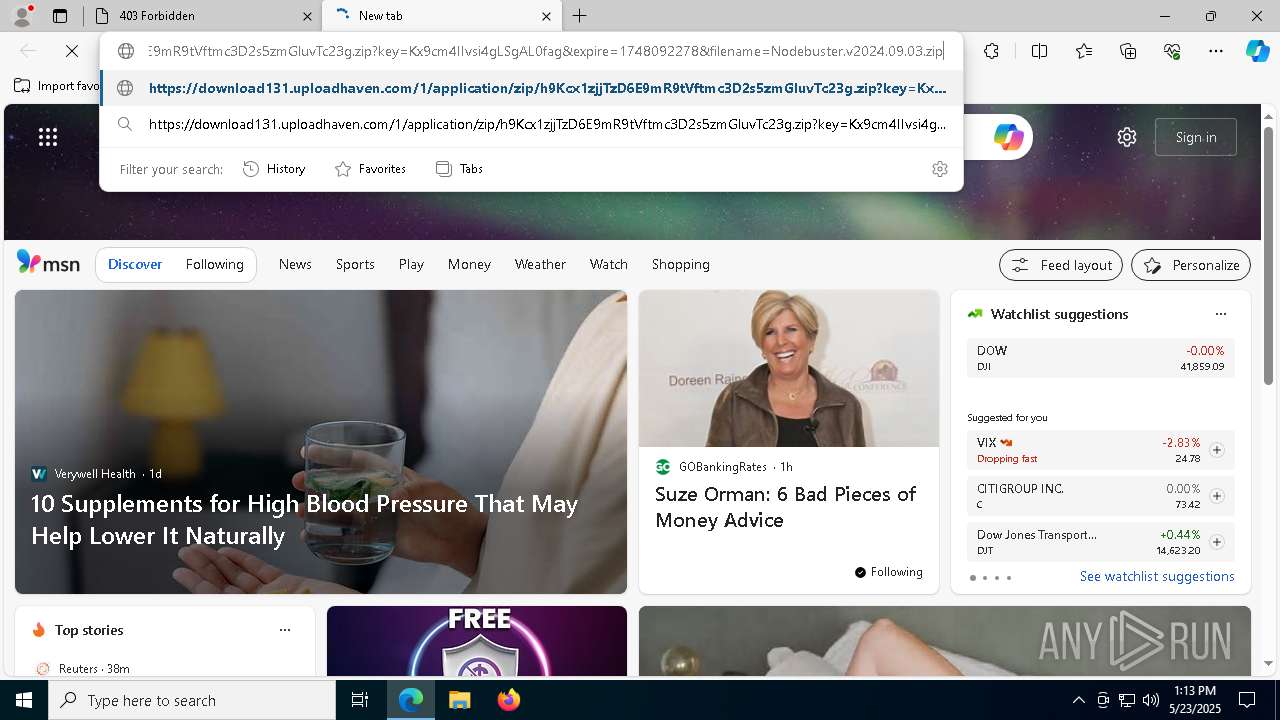Open Play in MSN navigation
The image size is (1280, 720).
click(x=411, y=264)
